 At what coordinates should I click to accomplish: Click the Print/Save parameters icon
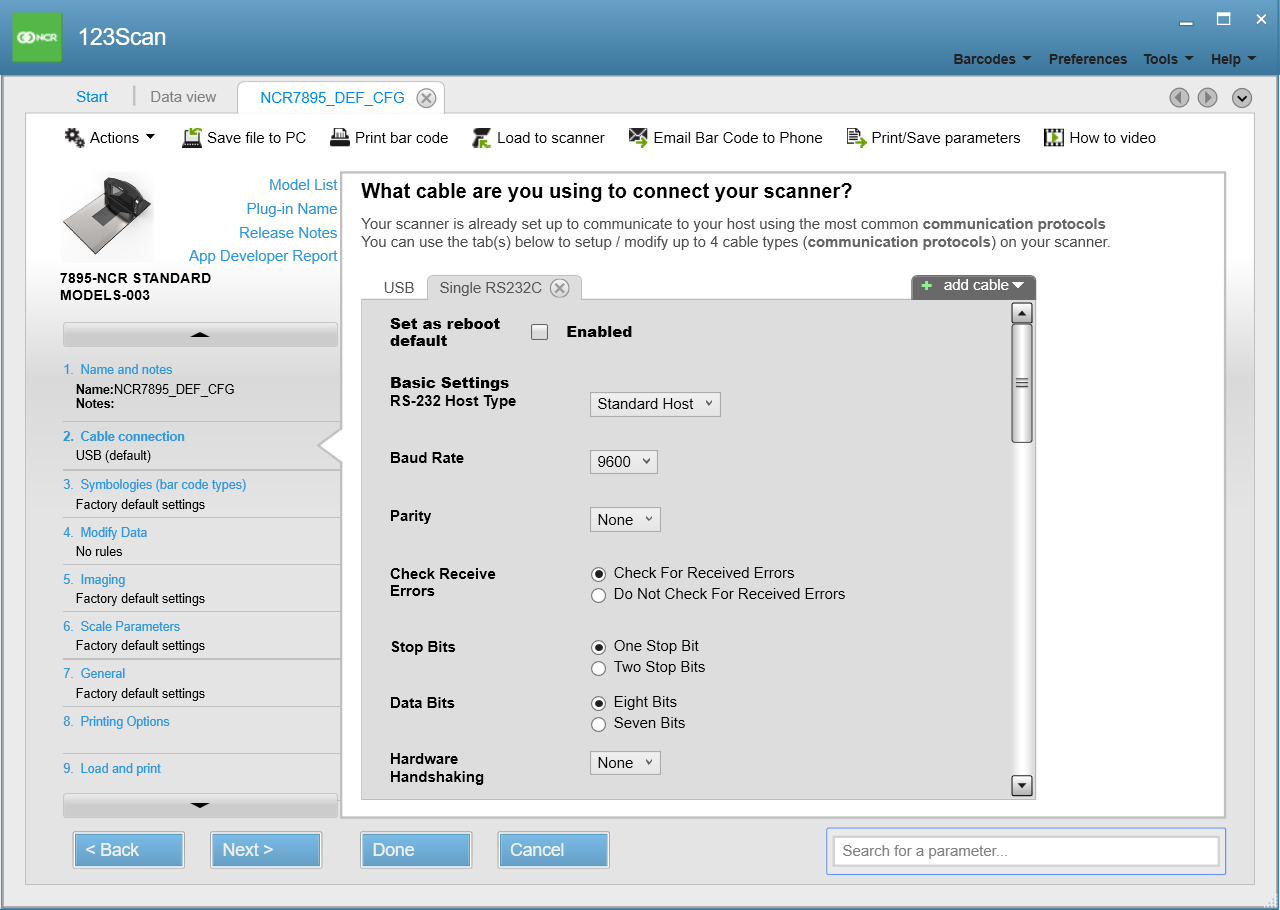856,138
